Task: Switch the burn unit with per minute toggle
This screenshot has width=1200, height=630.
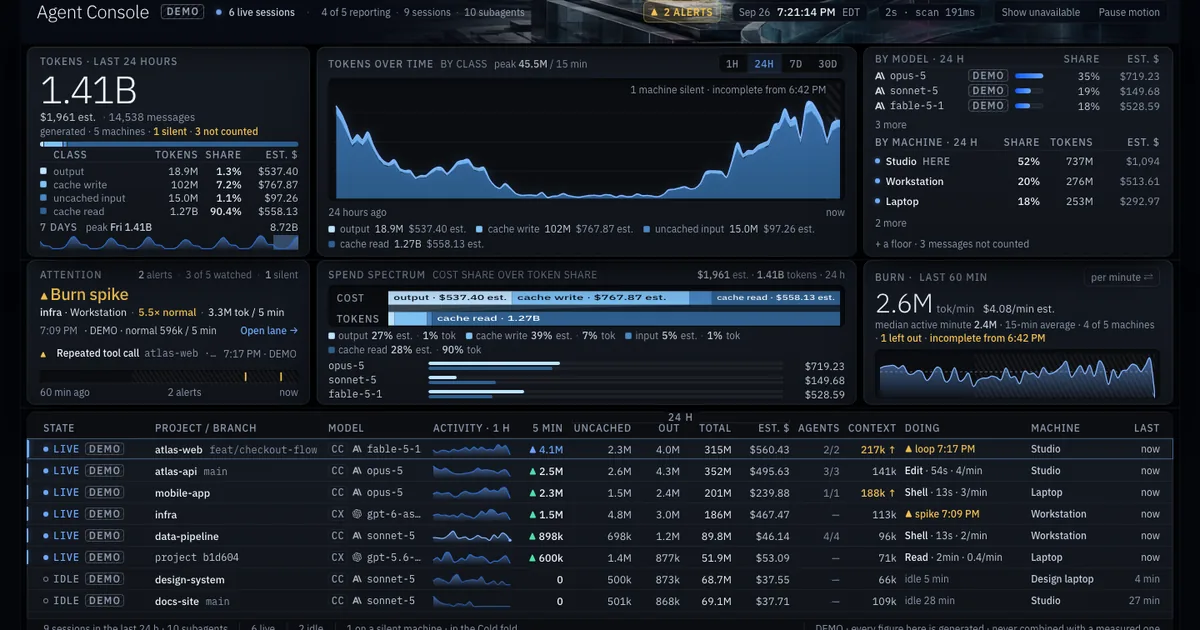Action: coord(1122,277)
